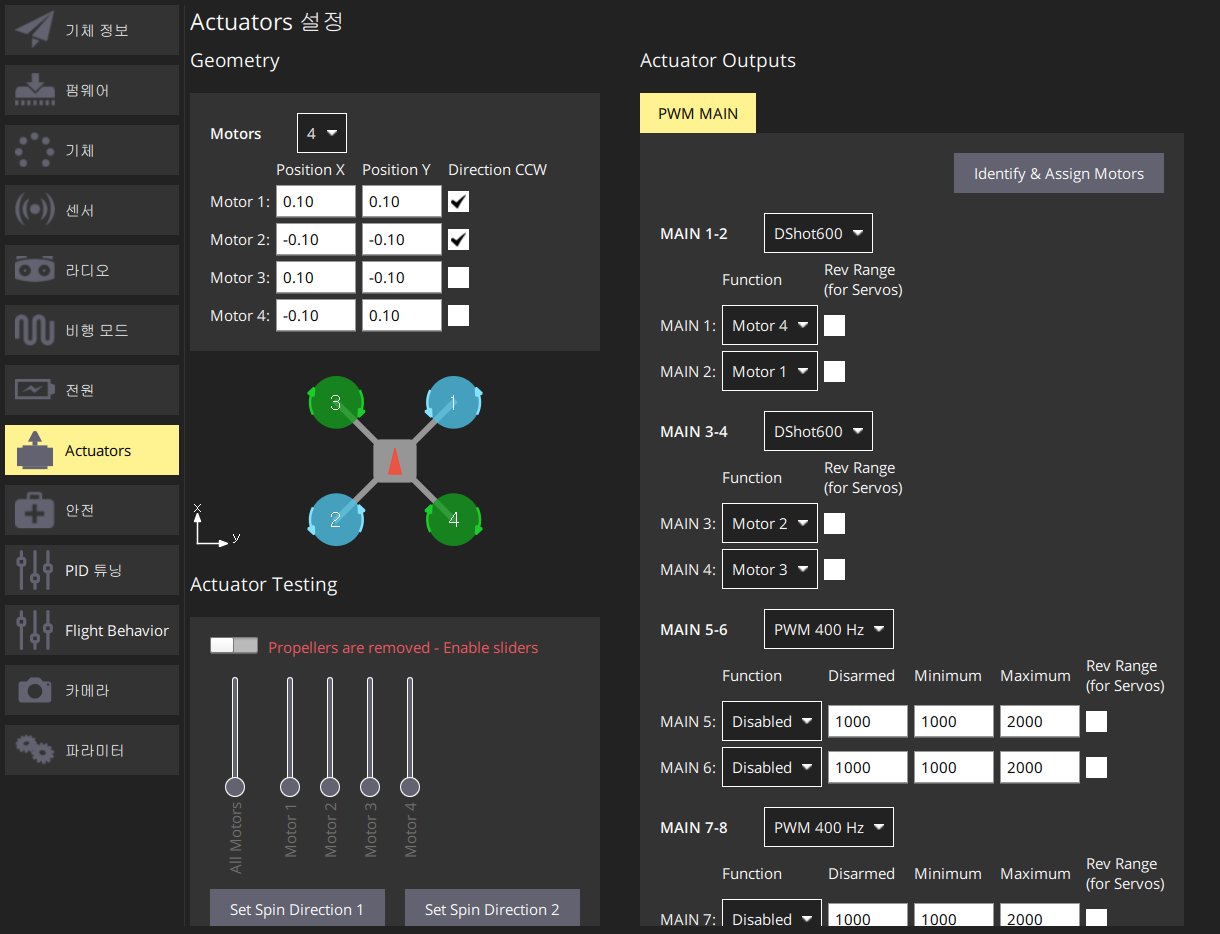The height and width of the screenshot is (934, 1220).
Task: Click the parameters gears icon
Action: (35, 750)
